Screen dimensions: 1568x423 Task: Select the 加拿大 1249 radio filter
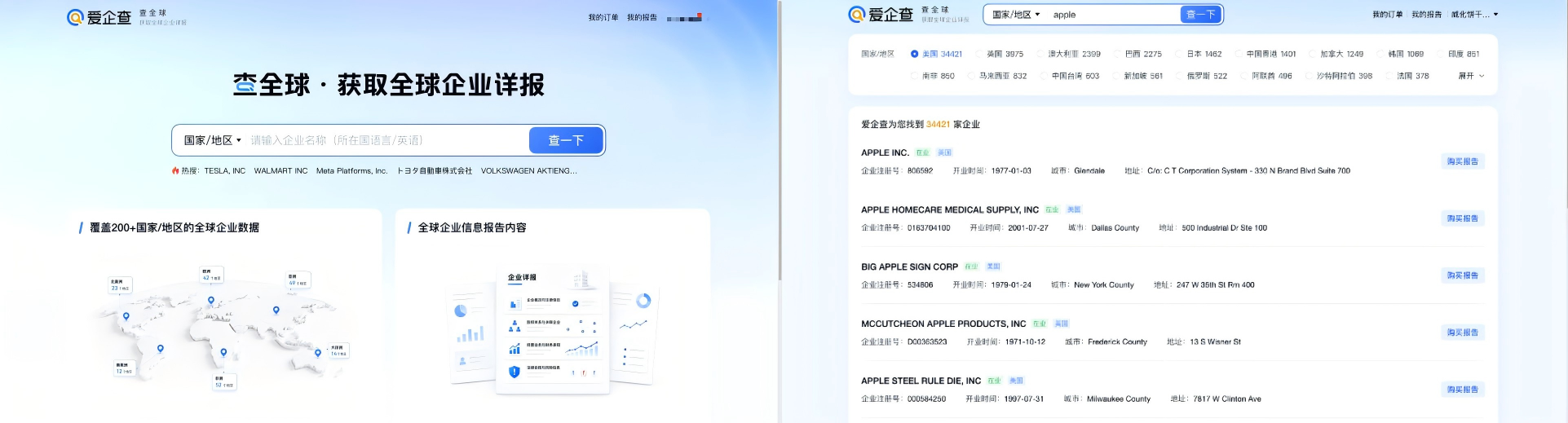click(1336, 54)
